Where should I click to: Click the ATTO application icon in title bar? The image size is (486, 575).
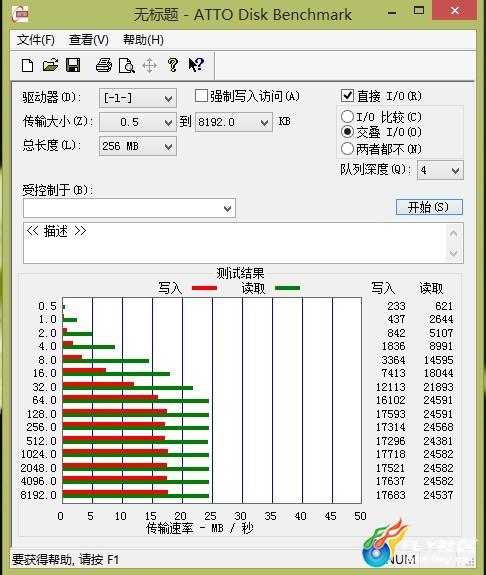[x=20, y=15]
